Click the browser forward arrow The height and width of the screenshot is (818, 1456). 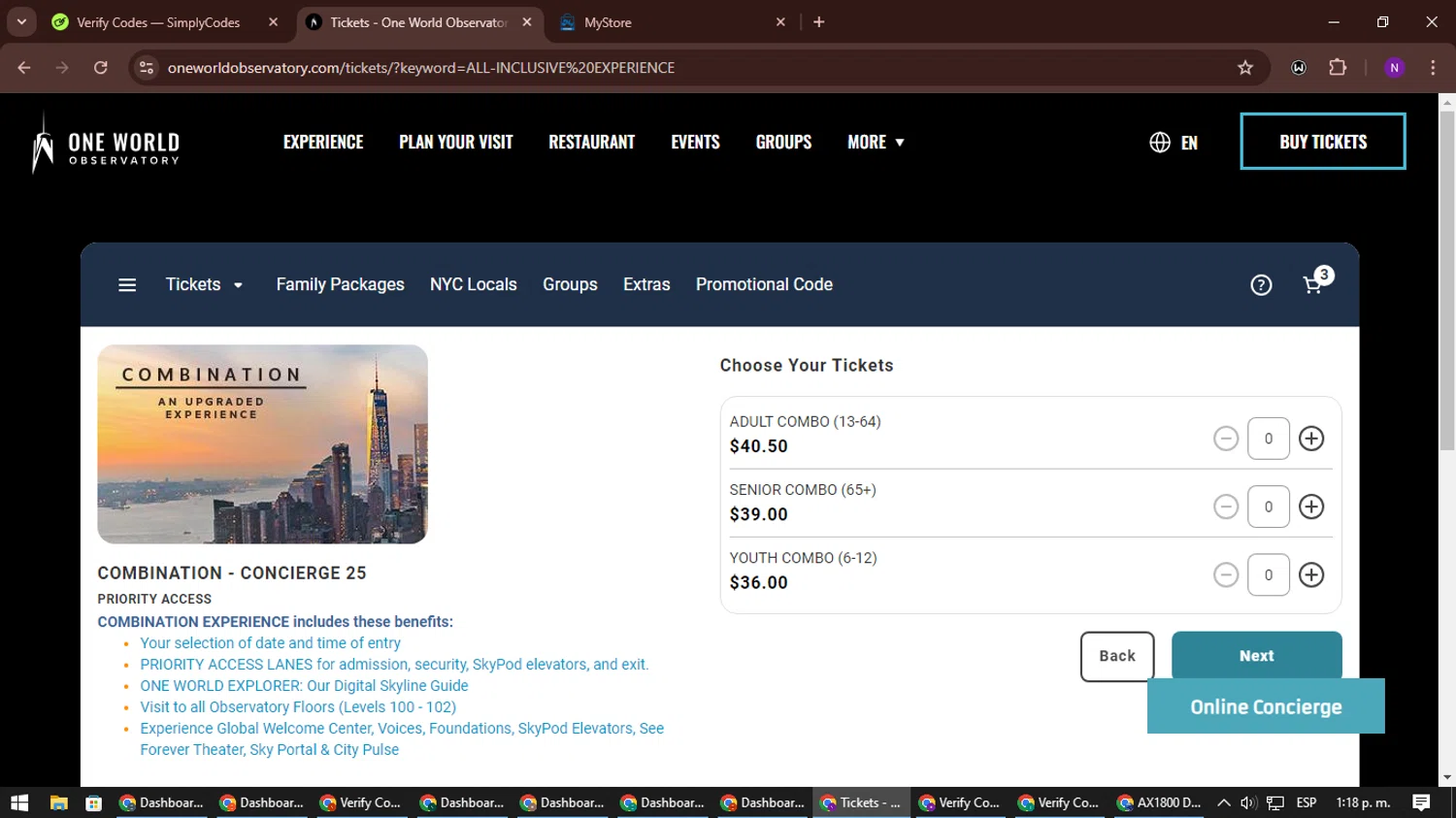[62, 67]
